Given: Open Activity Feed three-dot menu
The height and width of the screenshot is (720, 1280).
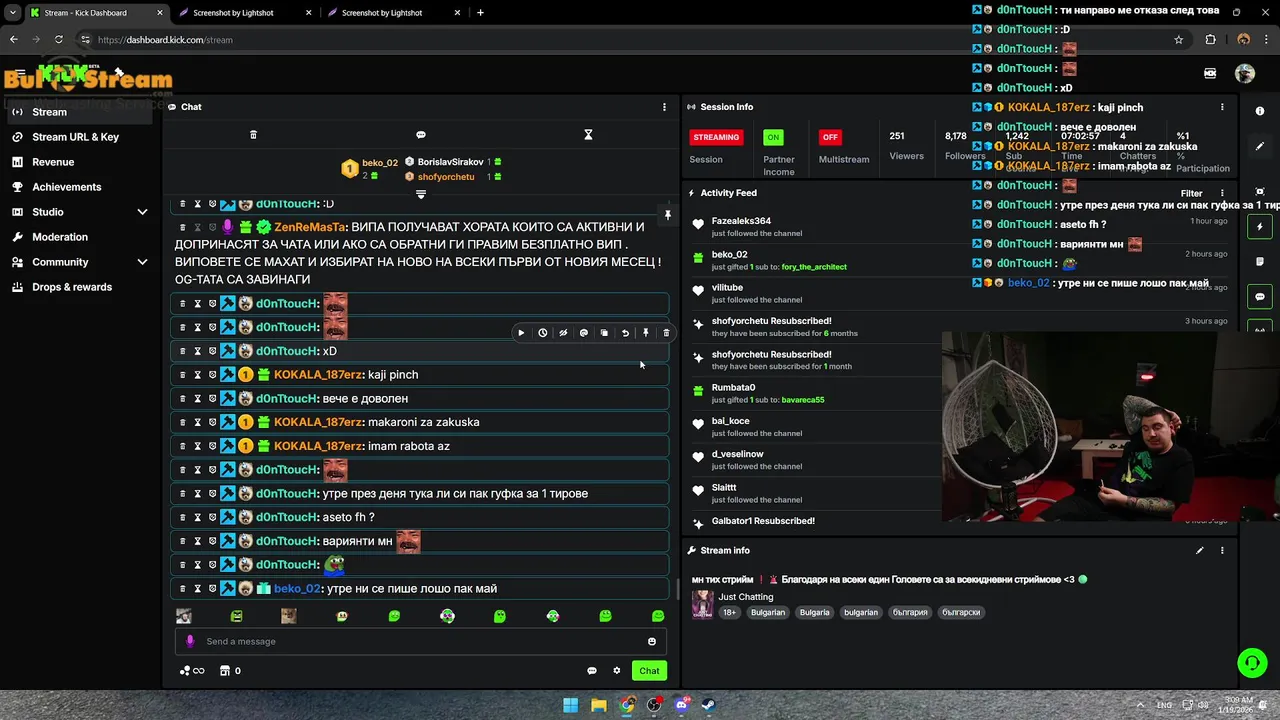Looking at the screenshot, I should point(1222,193).
